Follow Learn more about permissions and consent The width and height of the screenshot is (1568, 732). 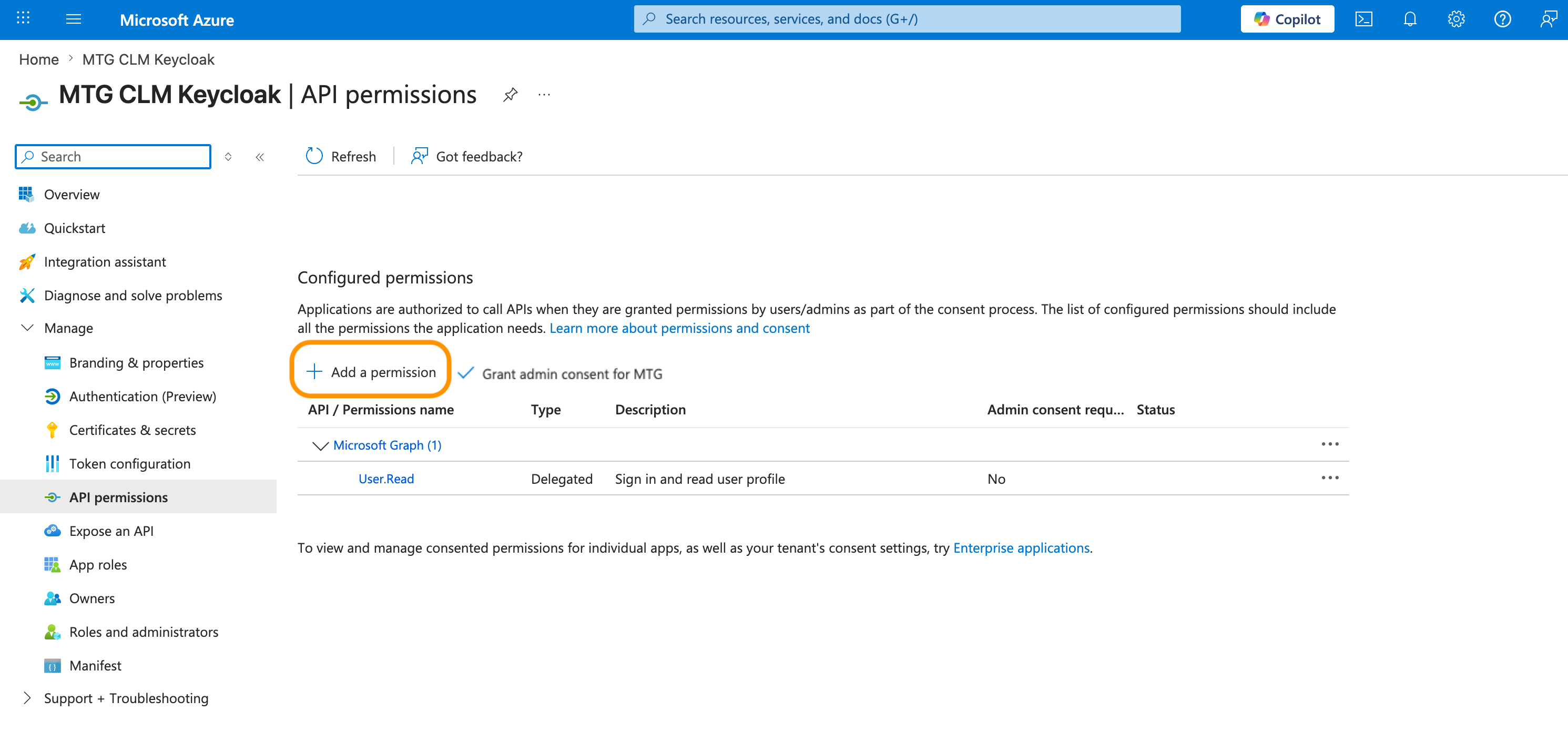(679, 328)
